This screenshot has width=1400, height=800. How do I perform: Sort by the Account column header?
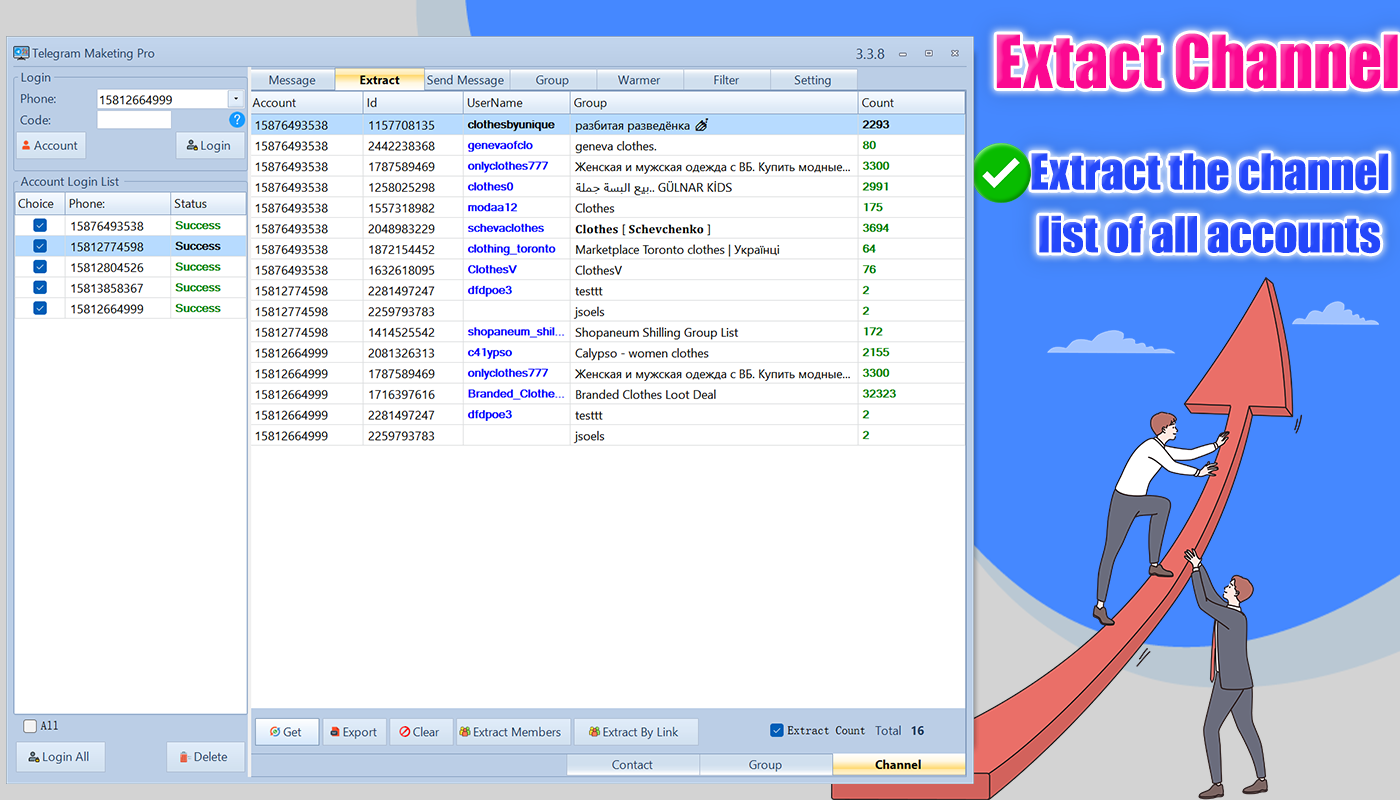306,103
